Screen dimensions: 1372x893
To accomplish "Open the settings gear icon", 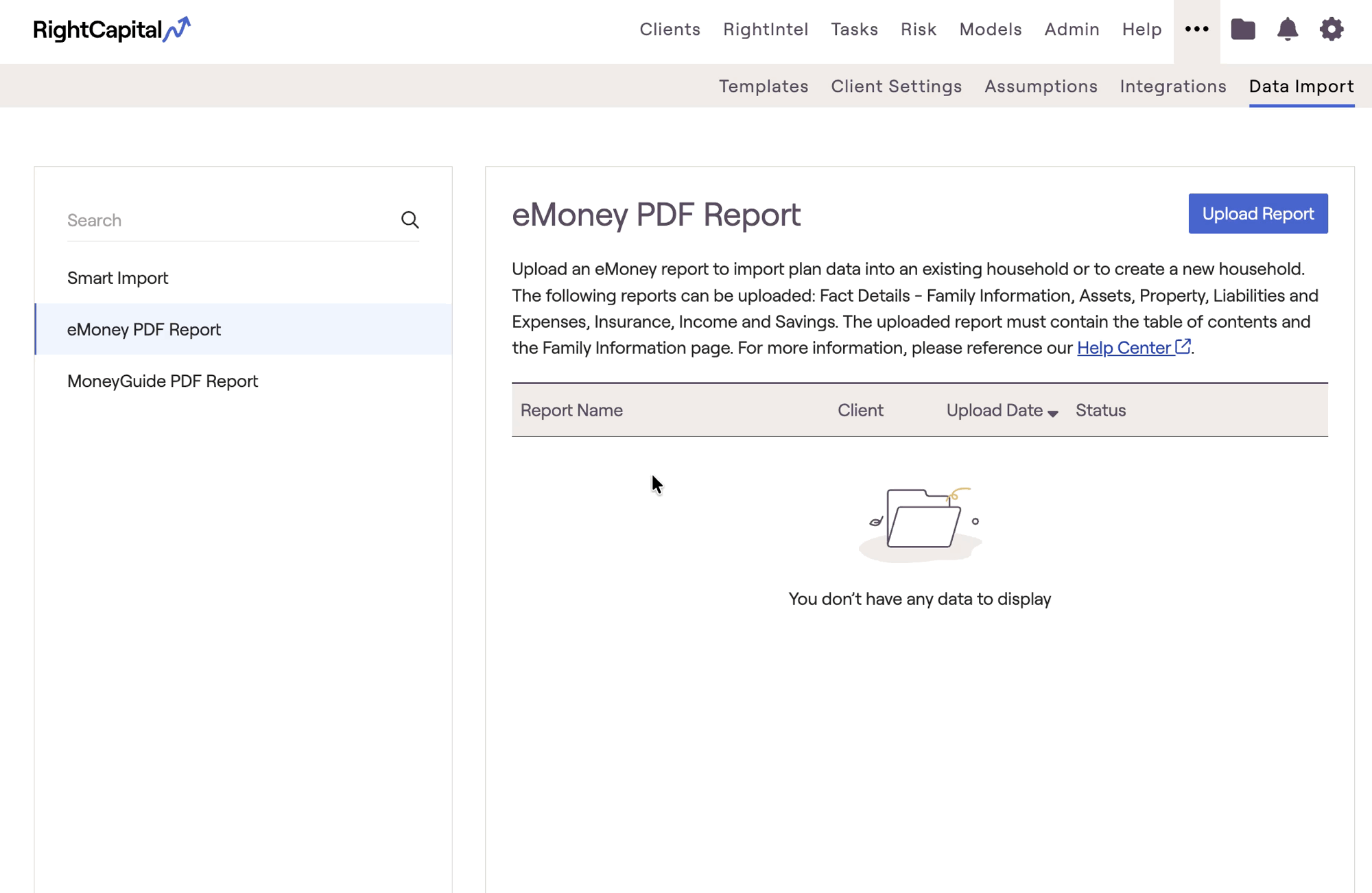I will (1331, 29).
